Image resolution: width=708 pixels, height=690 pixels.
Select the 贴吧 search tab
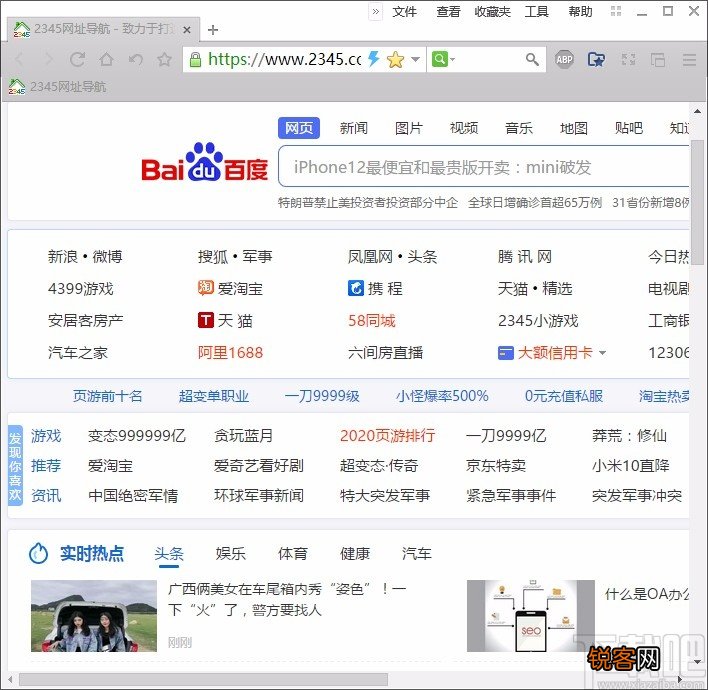click(x=629, y=128)
